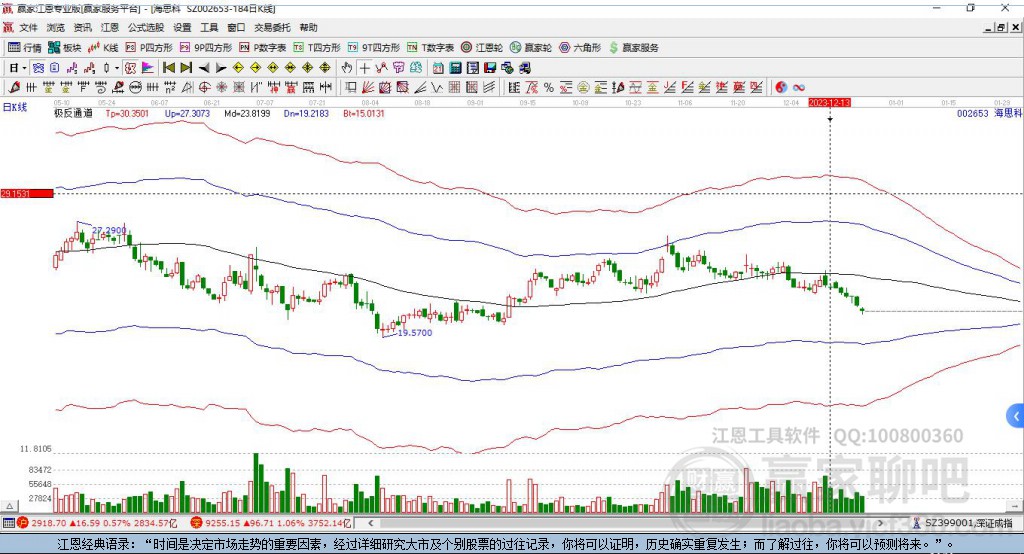Select the red Gann fan tool
Viewport: 1024px width, 554px height.
pos(368,88)
